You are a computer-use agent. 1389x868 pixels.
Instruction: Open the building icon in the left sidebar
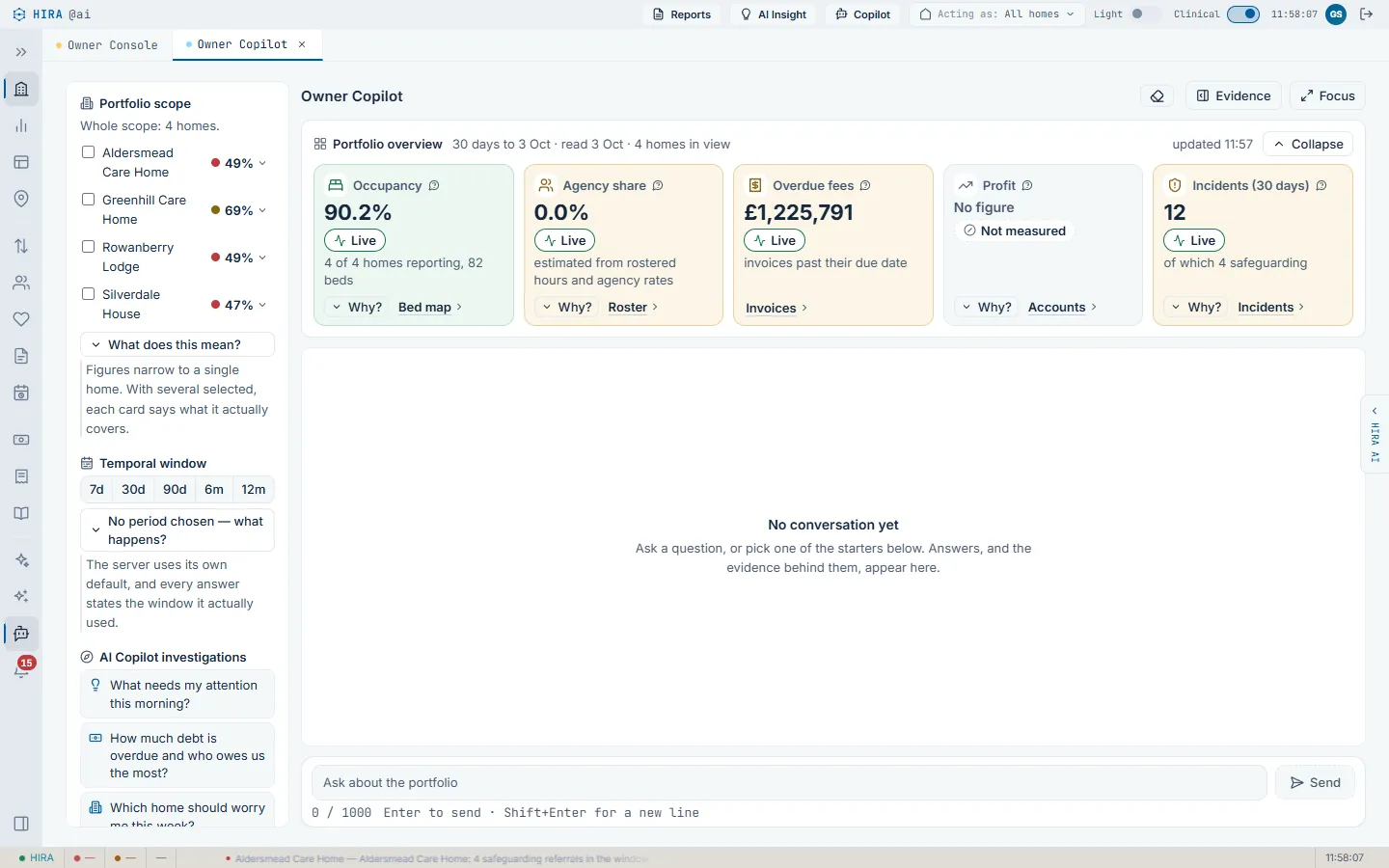click(x=21, y=89)
